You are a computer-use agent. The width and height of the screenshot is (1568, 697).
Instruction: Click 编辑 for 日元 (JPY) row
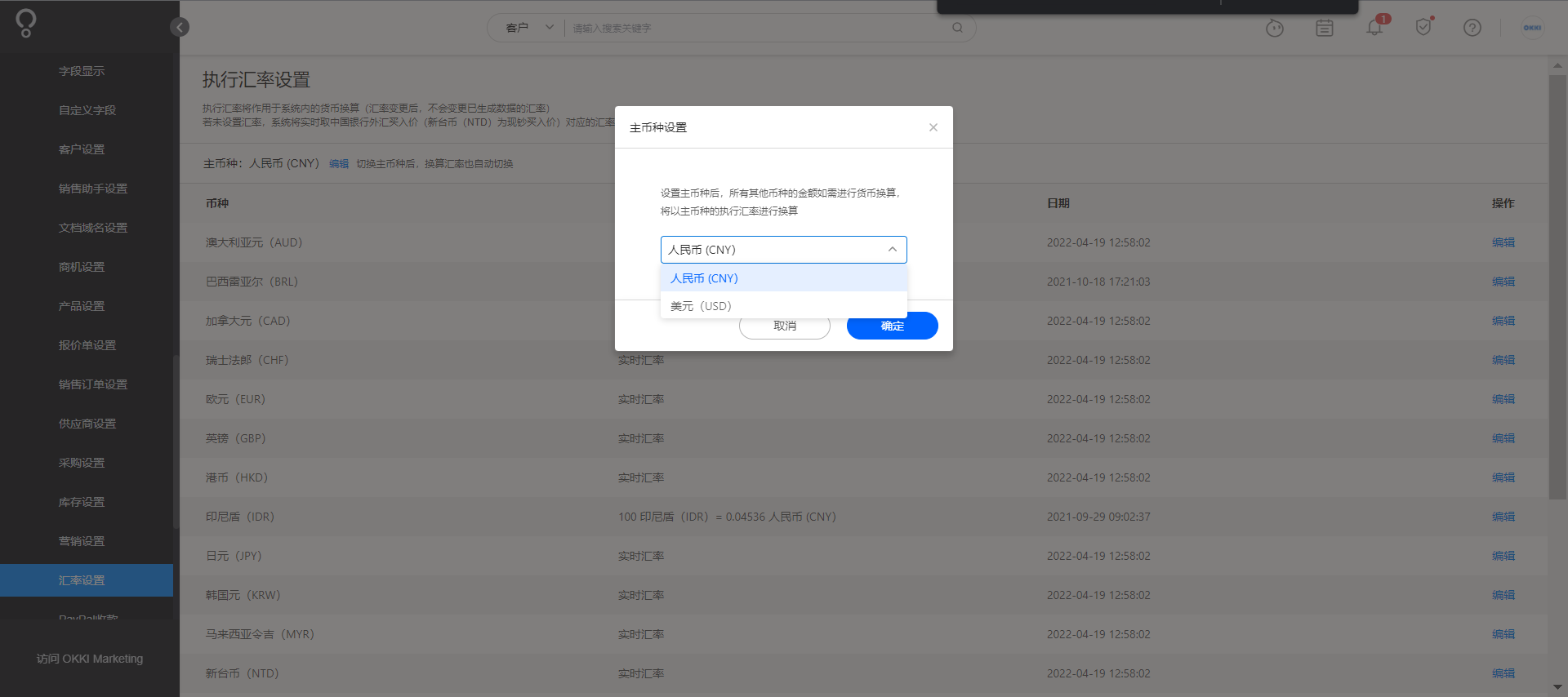pos(1503,556)
